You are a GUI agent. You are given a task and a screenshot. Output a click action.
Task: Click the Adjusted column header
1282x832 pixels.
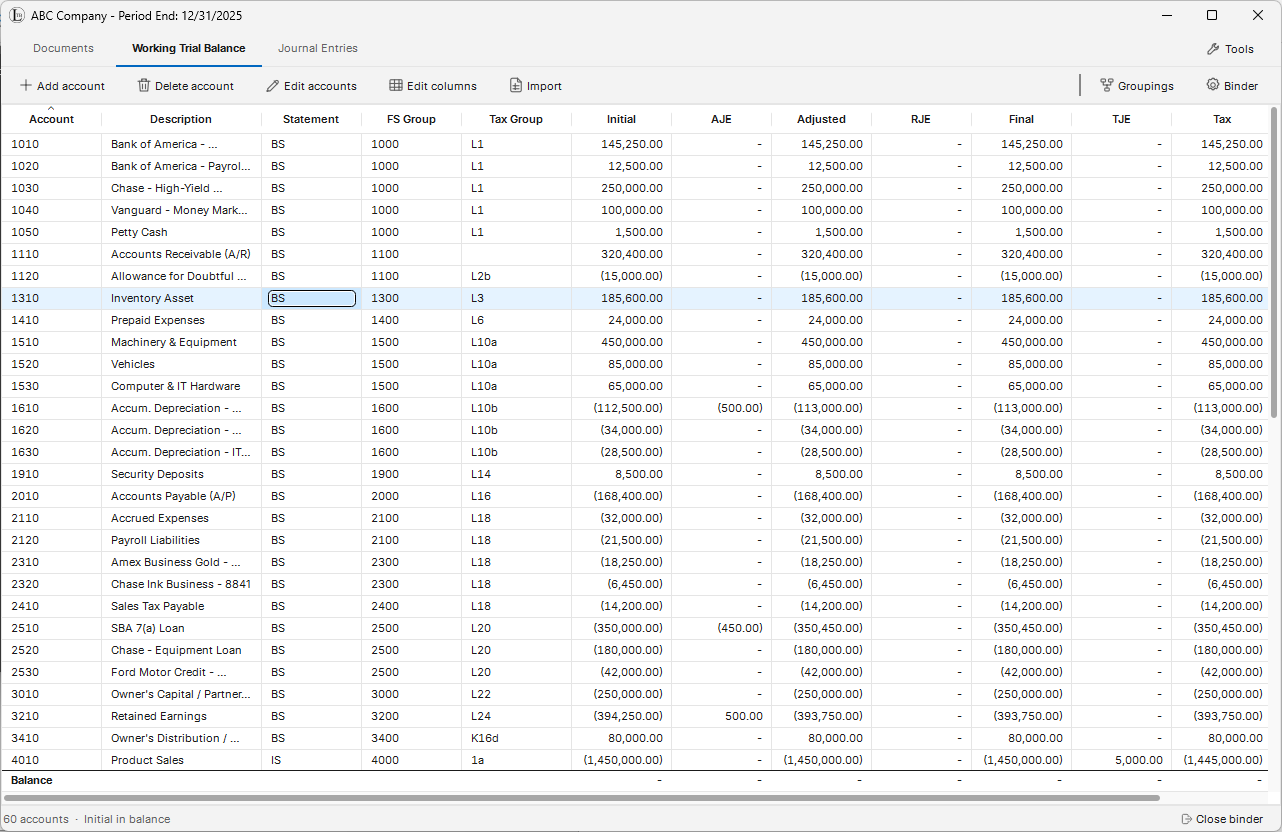tap(821, 119)
